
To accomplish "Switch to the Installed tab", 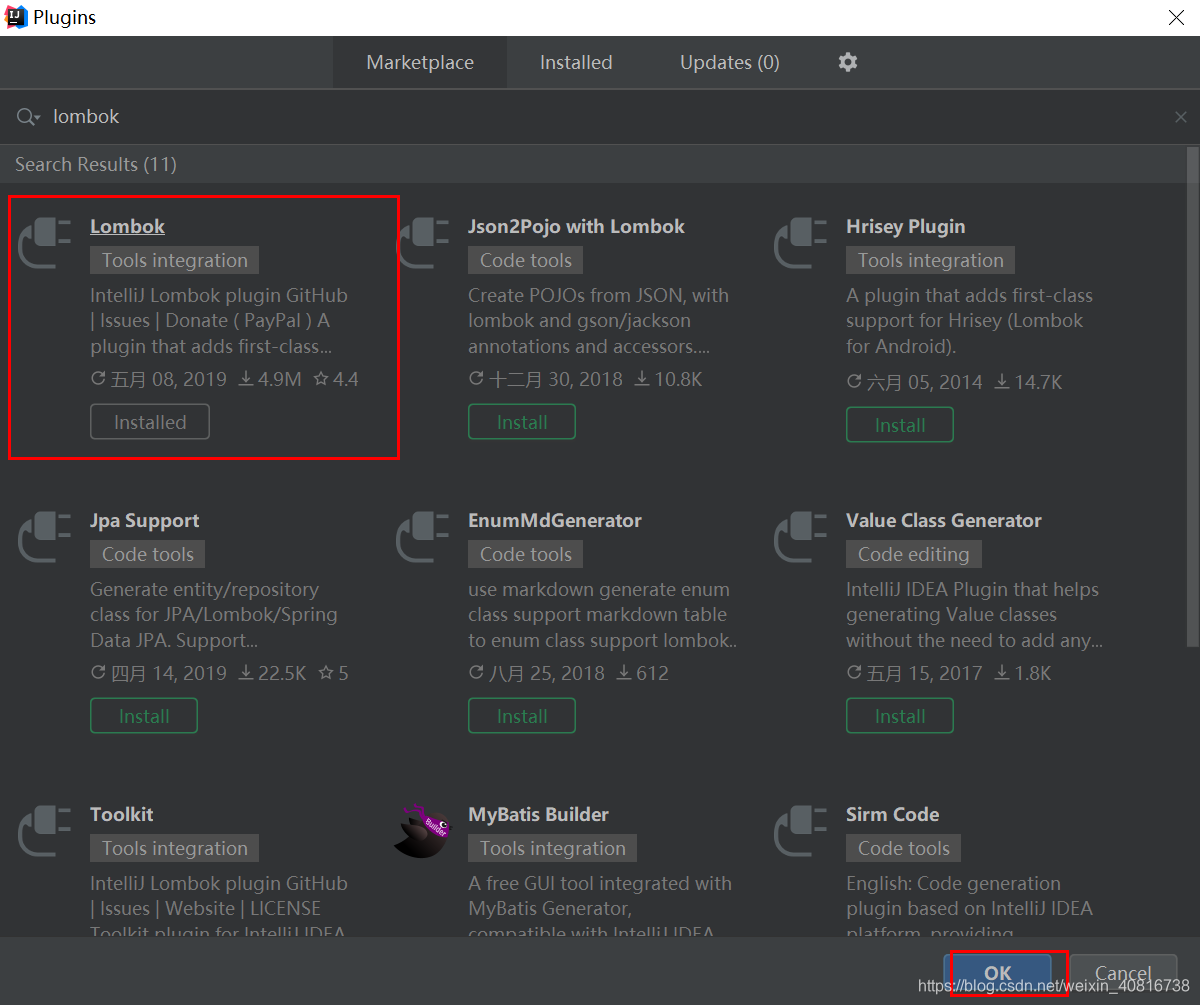I will (x=576, y=62).
